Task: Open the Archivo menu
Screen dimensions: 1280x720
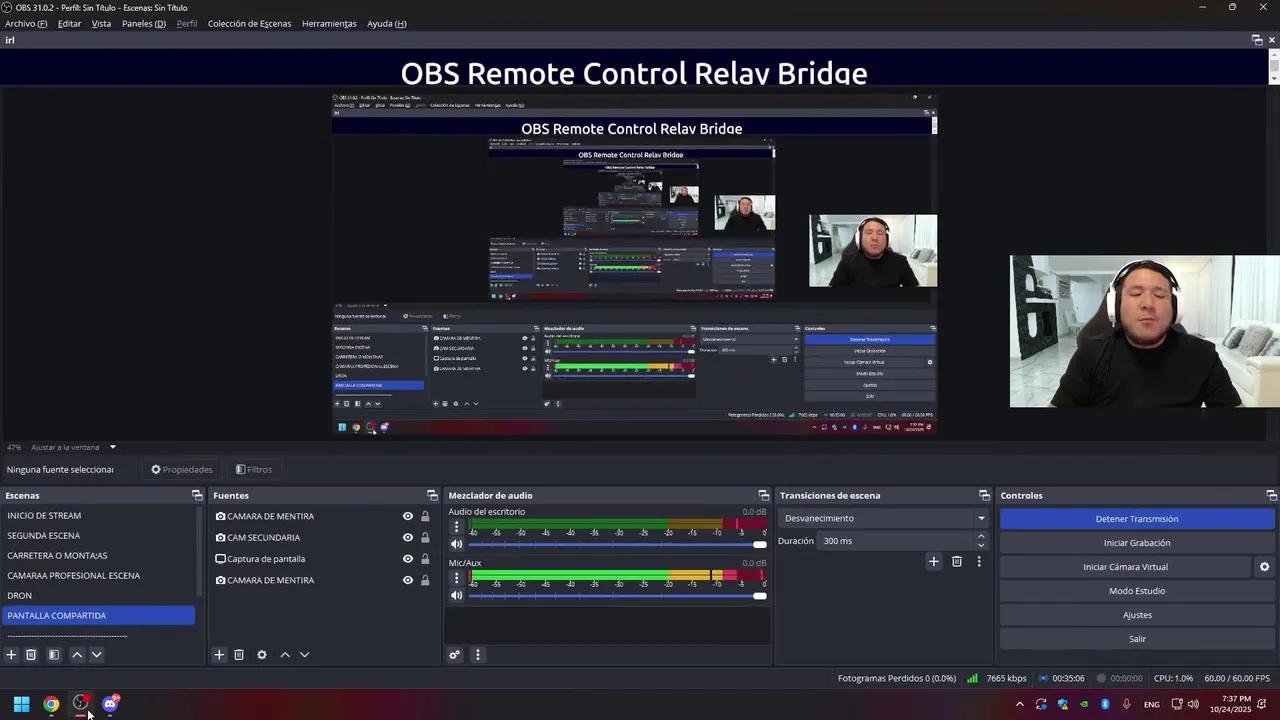Action: click(26, 23)
